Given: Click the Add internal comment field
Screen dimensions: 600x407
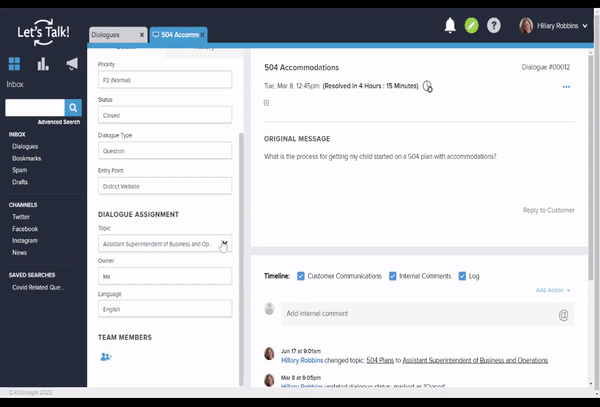Looking at the screenshot, I should coord(420,314).
